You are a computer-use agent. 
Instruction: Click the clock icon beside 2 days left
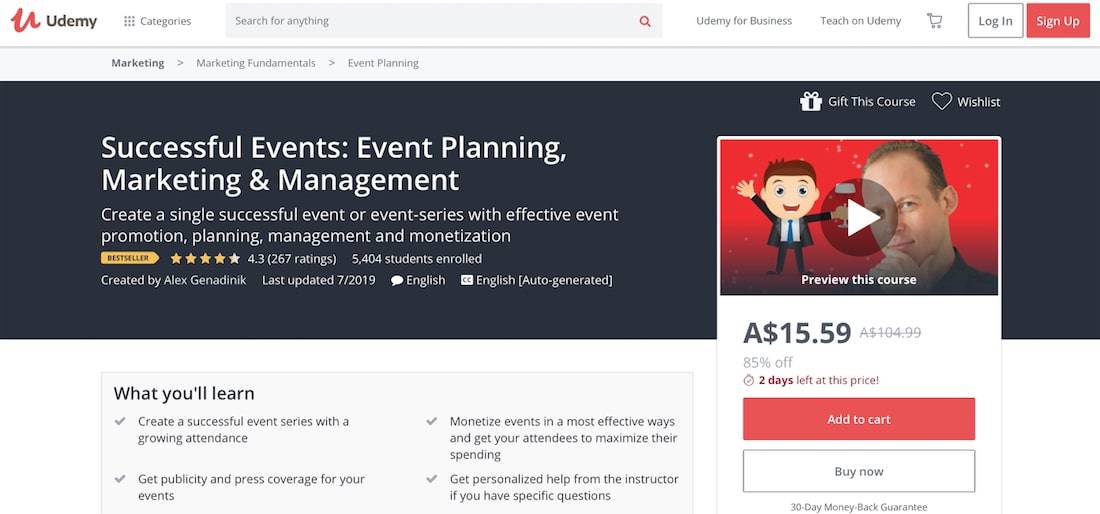pos(749,381)
